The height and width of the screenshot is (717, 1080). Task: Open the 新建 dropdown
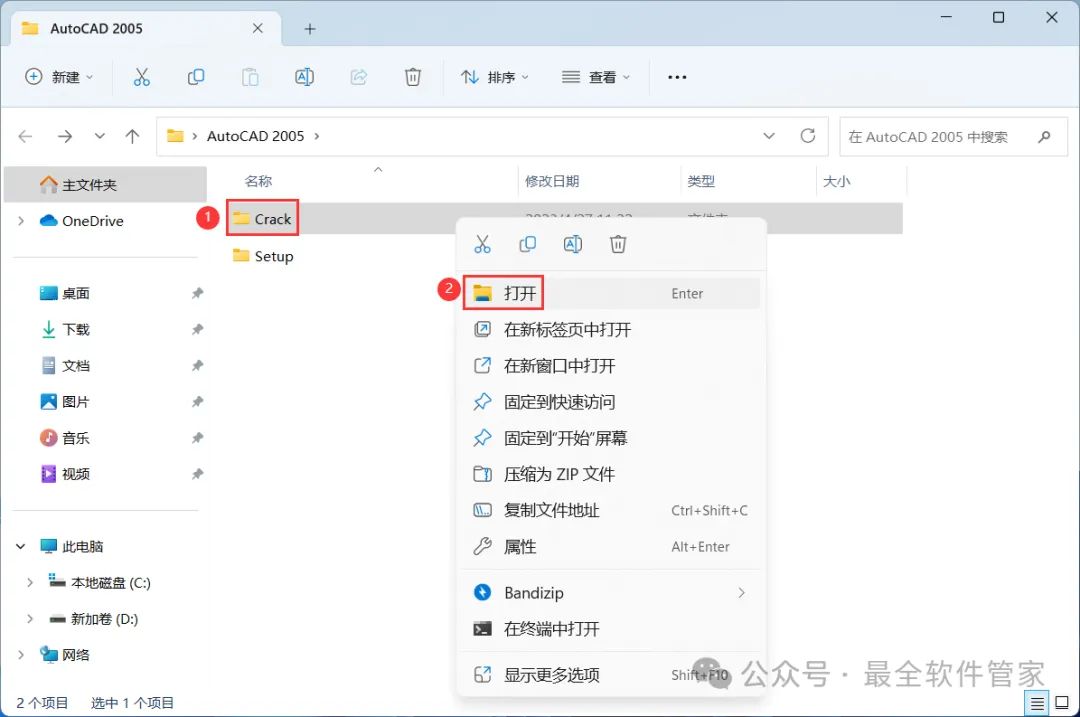coord(59,77)
